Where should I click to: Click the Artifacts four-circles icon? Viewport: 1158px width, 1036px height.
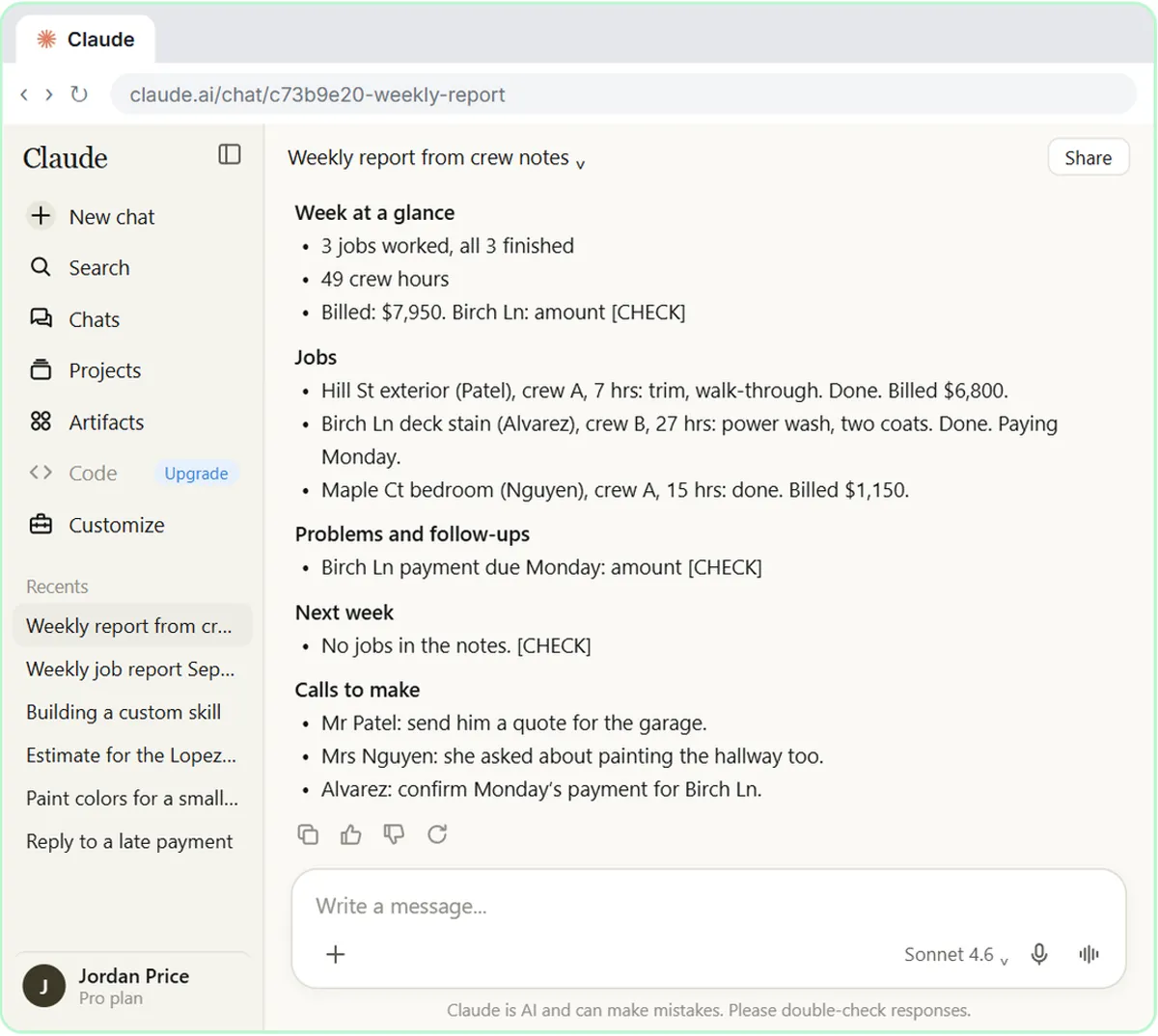41,422
